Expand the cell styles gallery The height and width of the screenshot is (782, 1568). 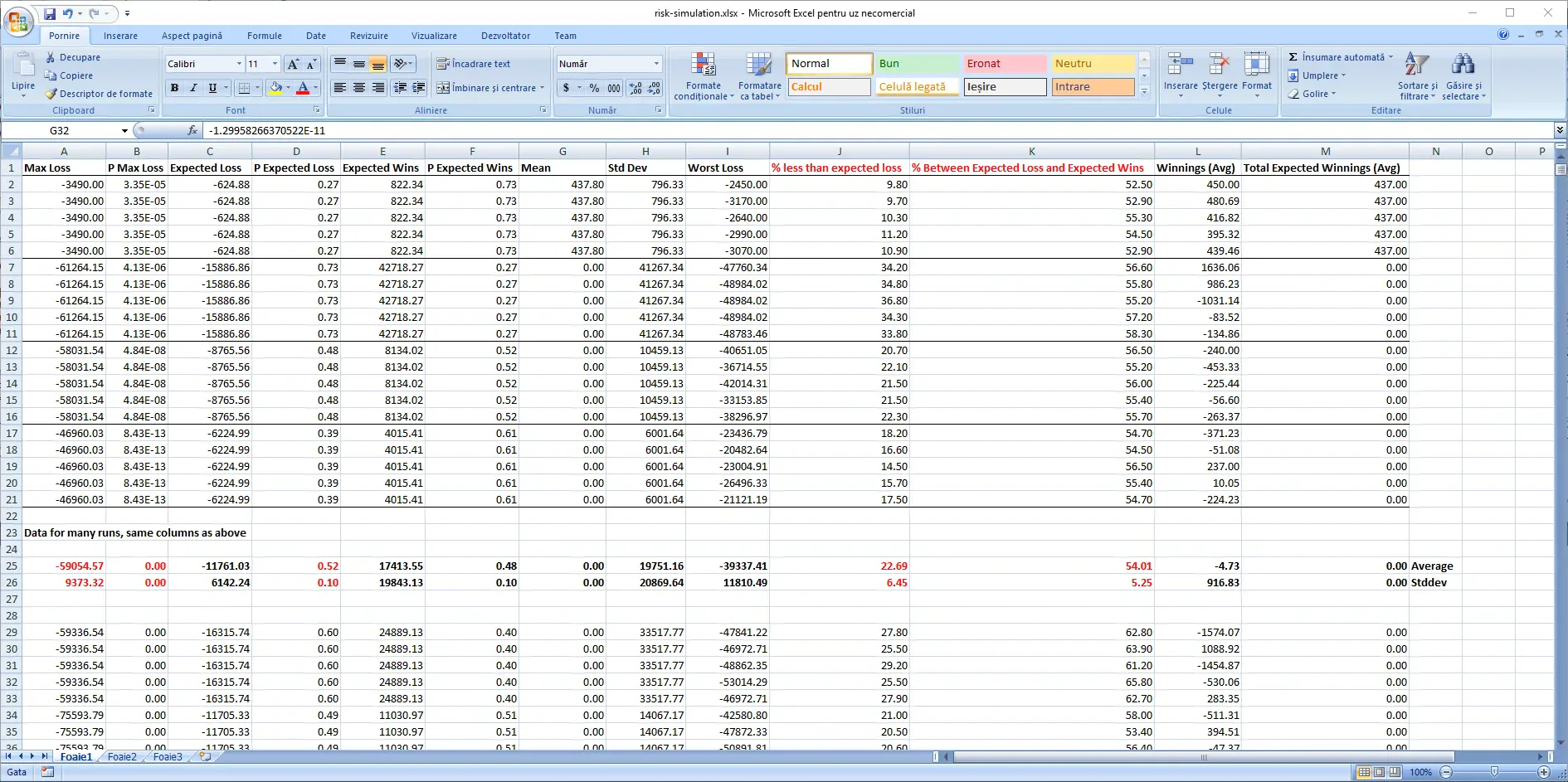1144,91
